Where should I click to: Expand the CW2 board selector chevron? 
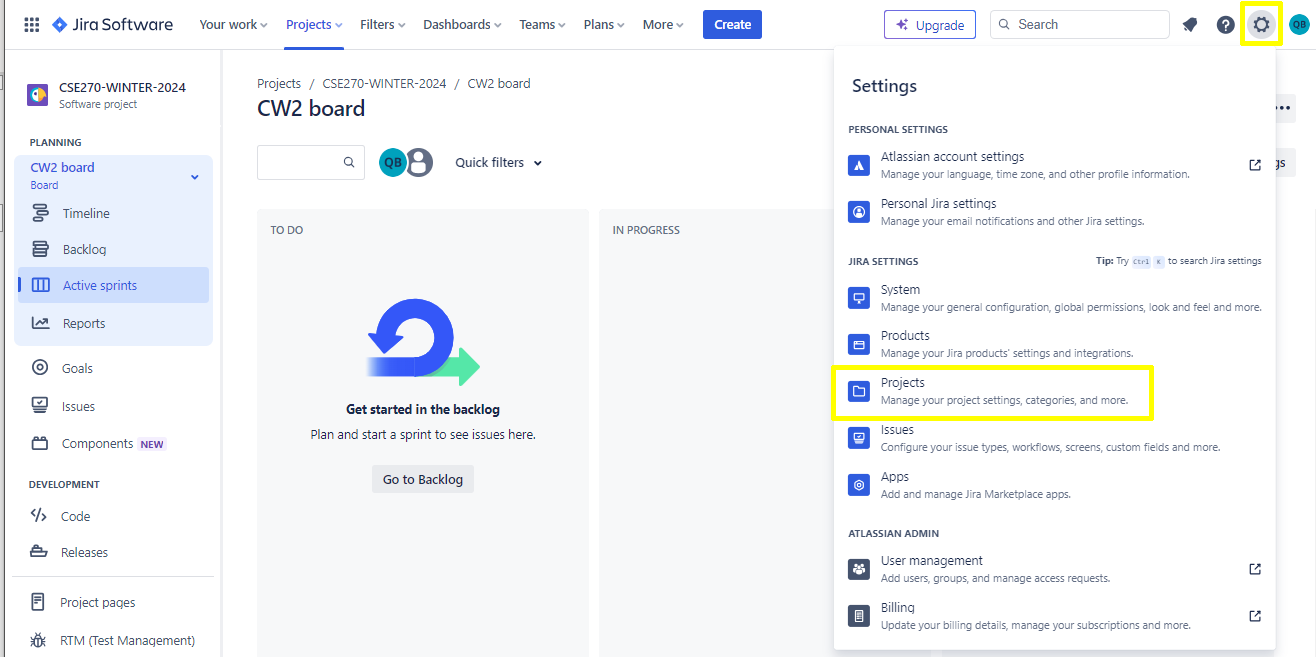point(194,177)
